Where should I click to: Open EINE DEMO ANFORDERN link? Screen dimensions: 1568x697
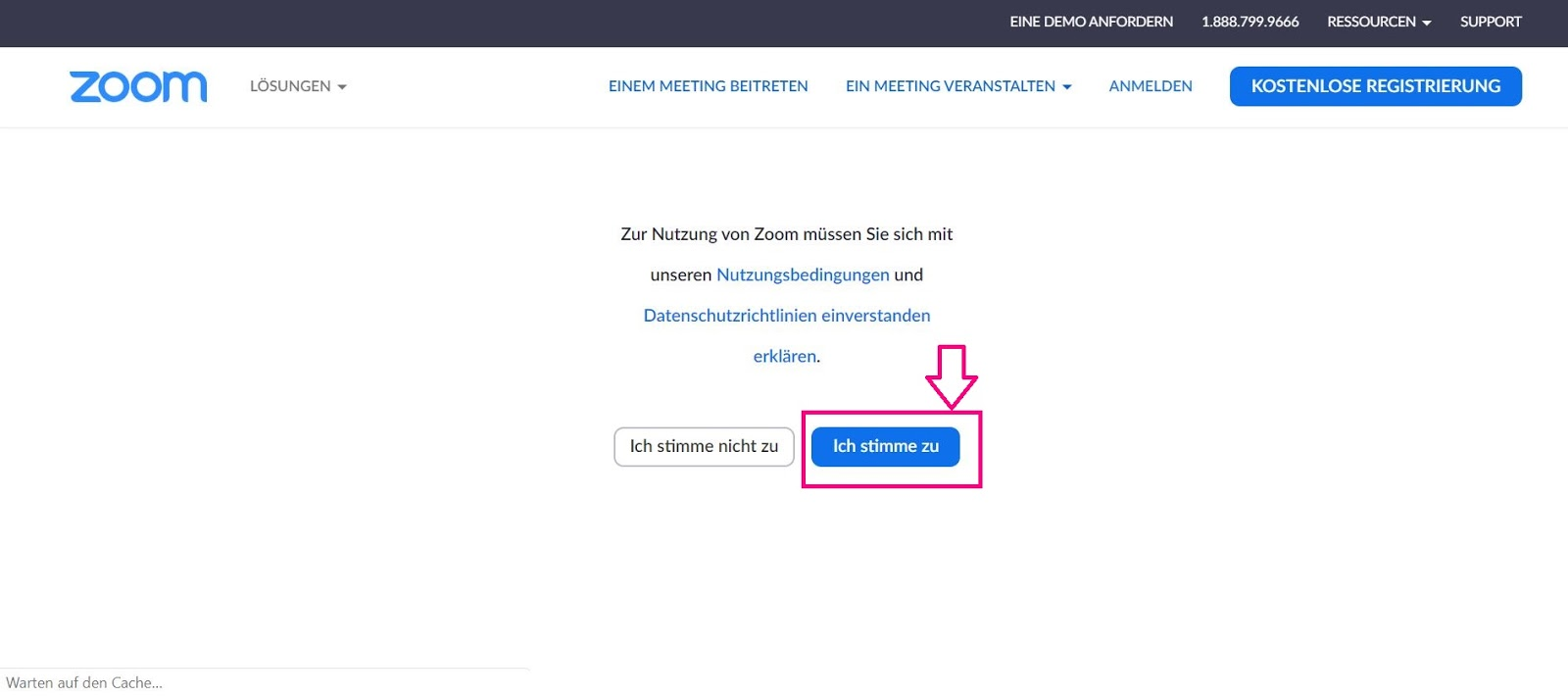[x=1091, y=22]
